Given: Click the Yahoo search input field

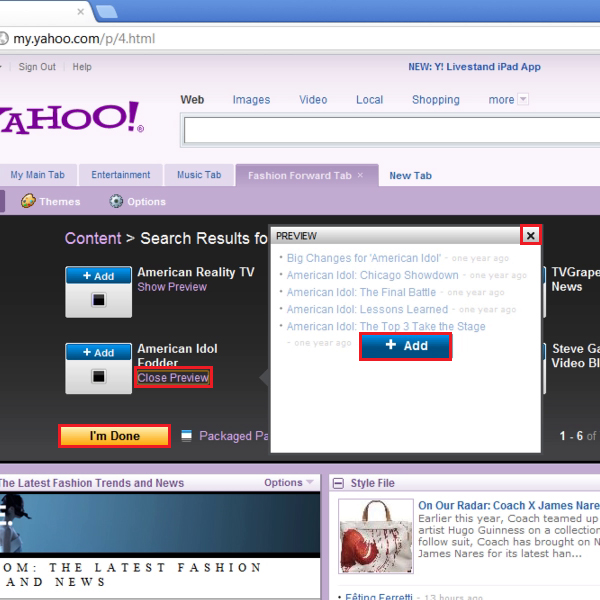Looking at the screenshot, I should tap(392, 130).
